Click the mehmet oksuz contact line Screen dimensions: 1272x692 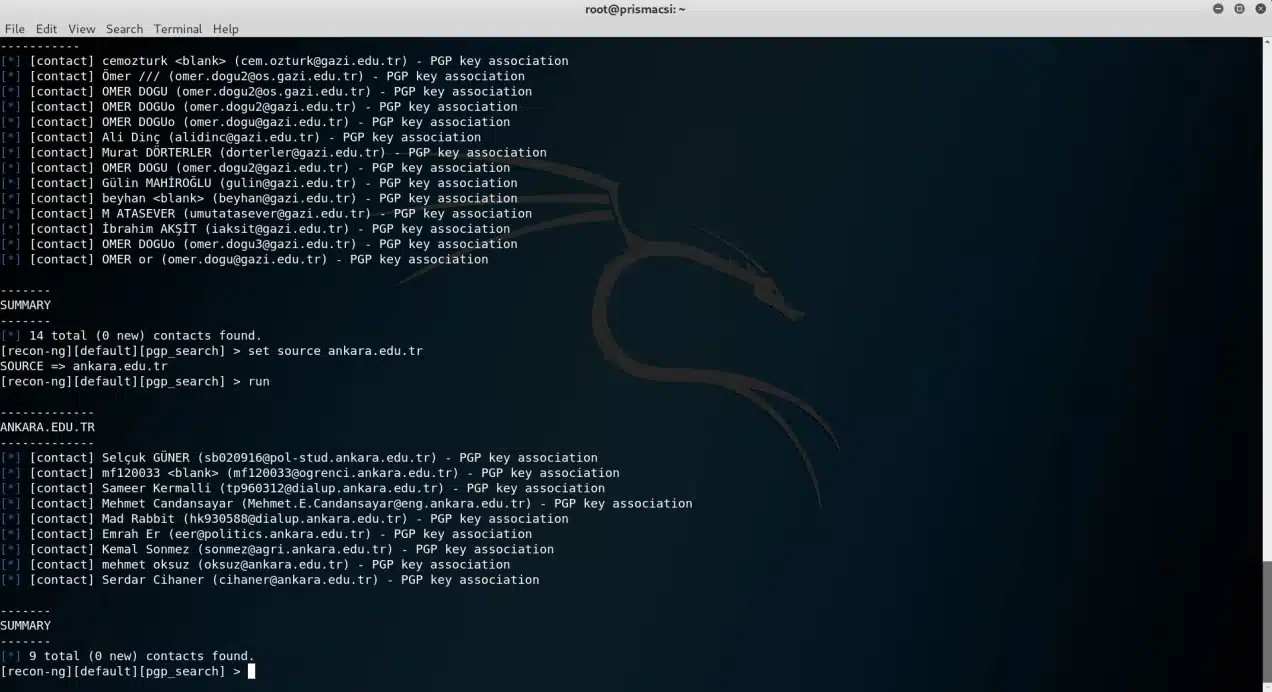click(x=255, y=564)
